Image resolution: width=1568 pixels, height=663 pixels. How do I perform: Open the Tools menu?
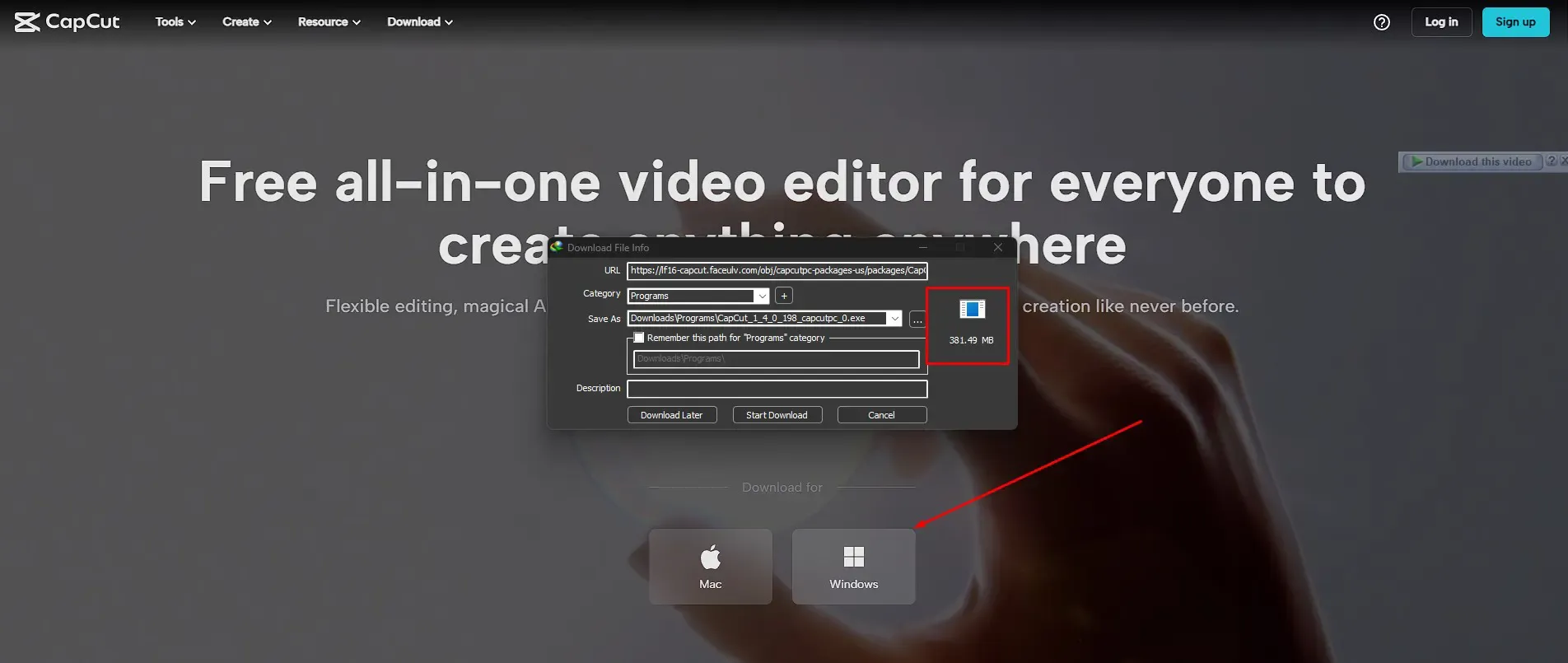coord(175,22)
